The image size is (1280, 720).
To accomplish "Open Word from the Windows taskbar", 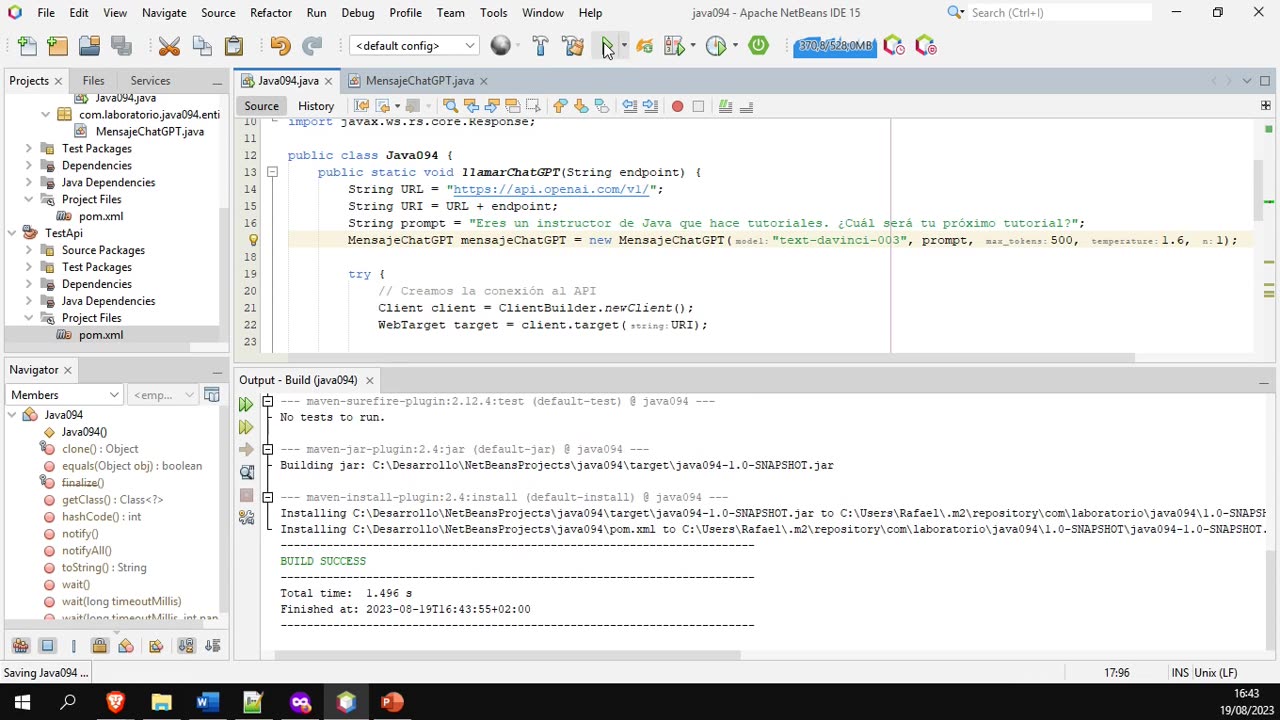I will [x=207, y=702].
